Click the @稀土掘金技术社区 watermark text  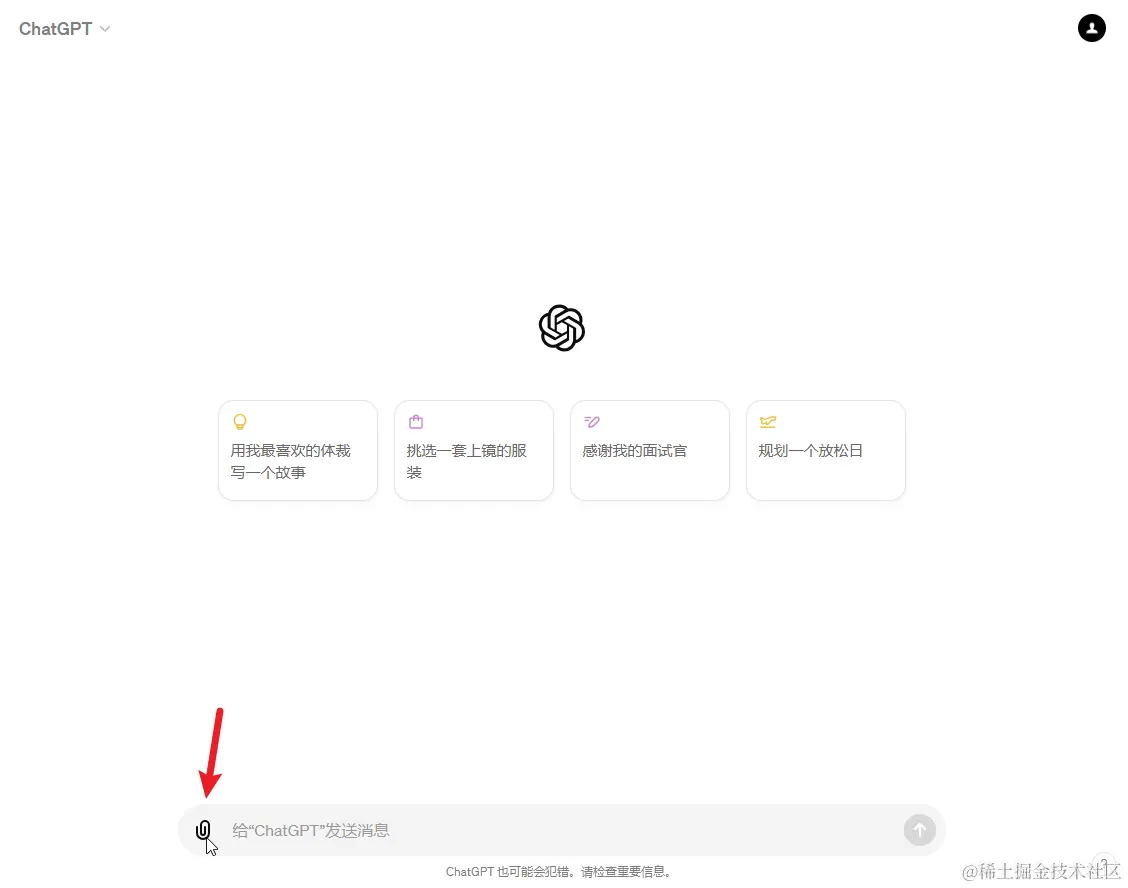[1041, 871]
